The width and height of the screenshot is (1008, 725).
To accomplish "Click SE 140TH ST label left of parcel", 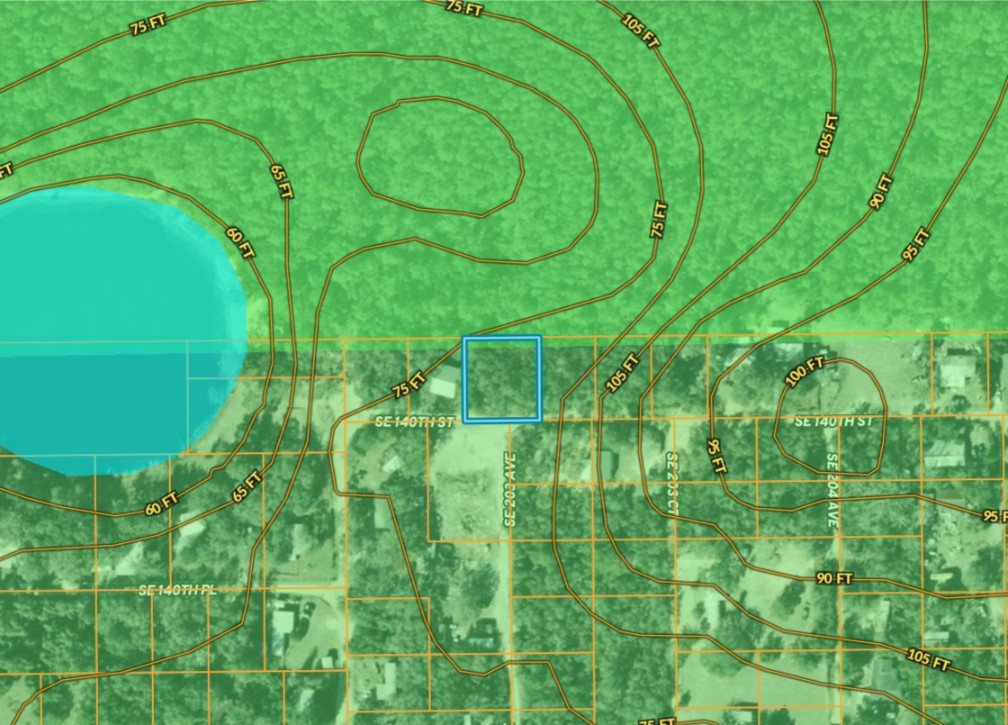I will pyautogui.click(x=415, y=423).
